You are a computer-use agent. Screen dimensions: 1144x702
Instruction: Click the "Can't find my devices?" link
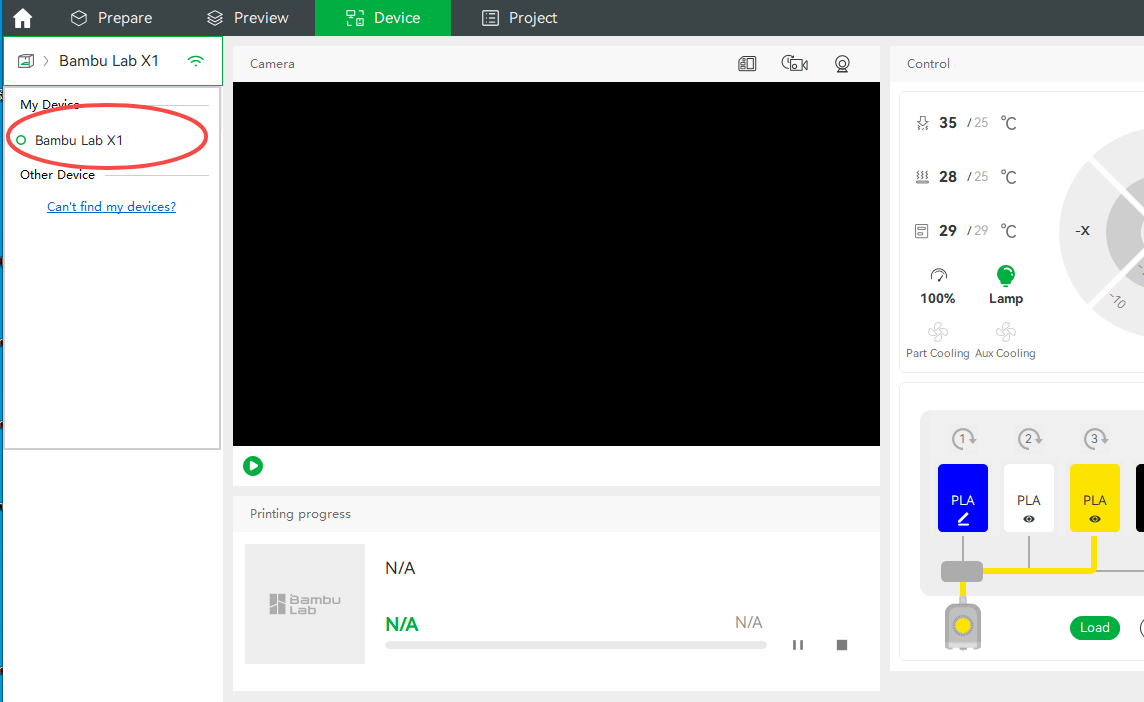112,207
